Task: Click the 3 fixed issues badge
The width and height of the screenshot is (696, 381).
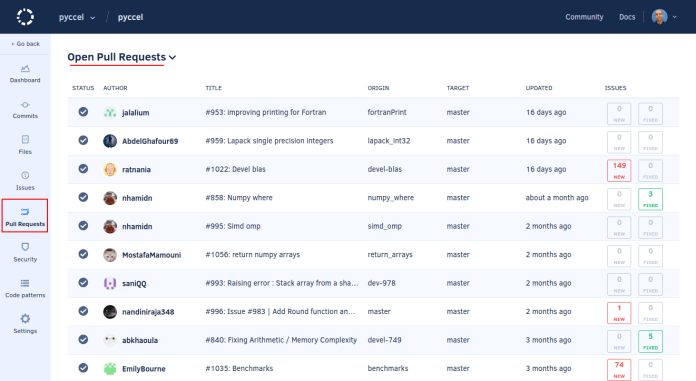Action: [650, 199]
